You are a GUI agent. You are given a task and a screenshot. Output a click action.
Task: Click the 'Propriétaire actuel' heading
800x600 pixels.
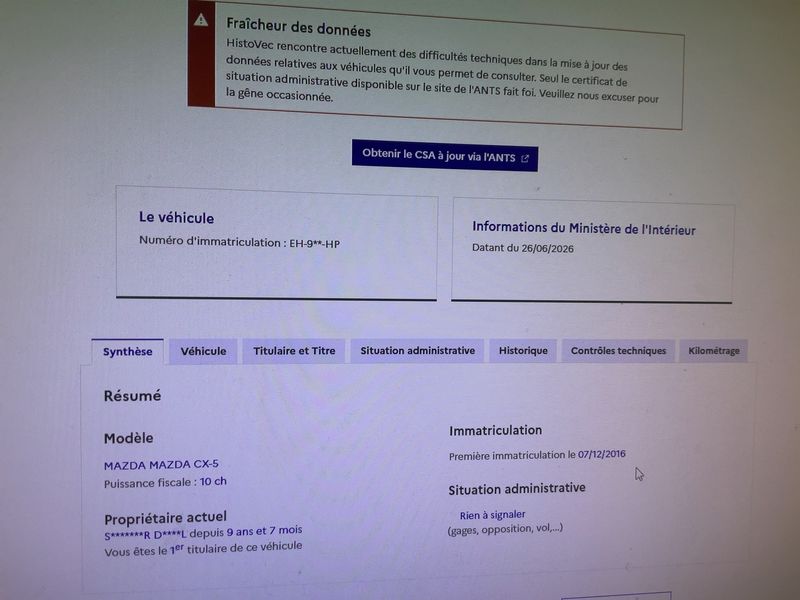(x=165, y=518)
